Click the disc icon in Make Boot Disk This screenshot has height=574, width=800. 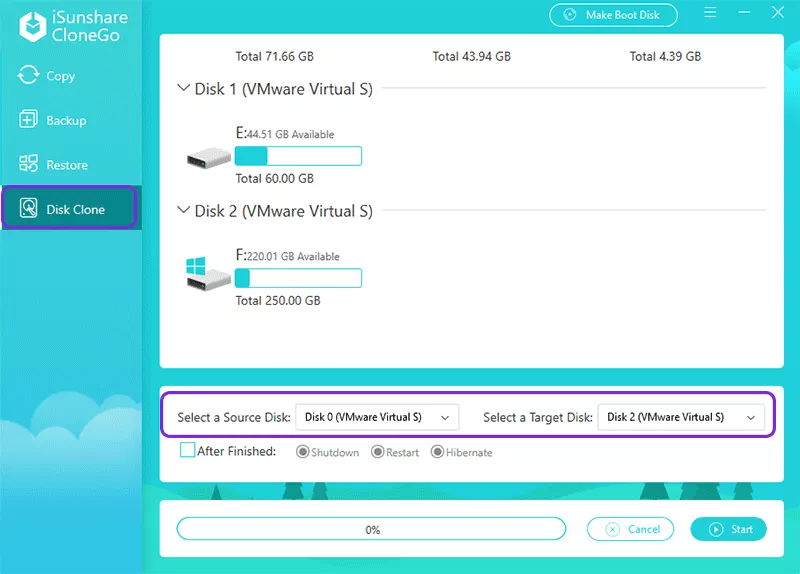pos(569,15)
